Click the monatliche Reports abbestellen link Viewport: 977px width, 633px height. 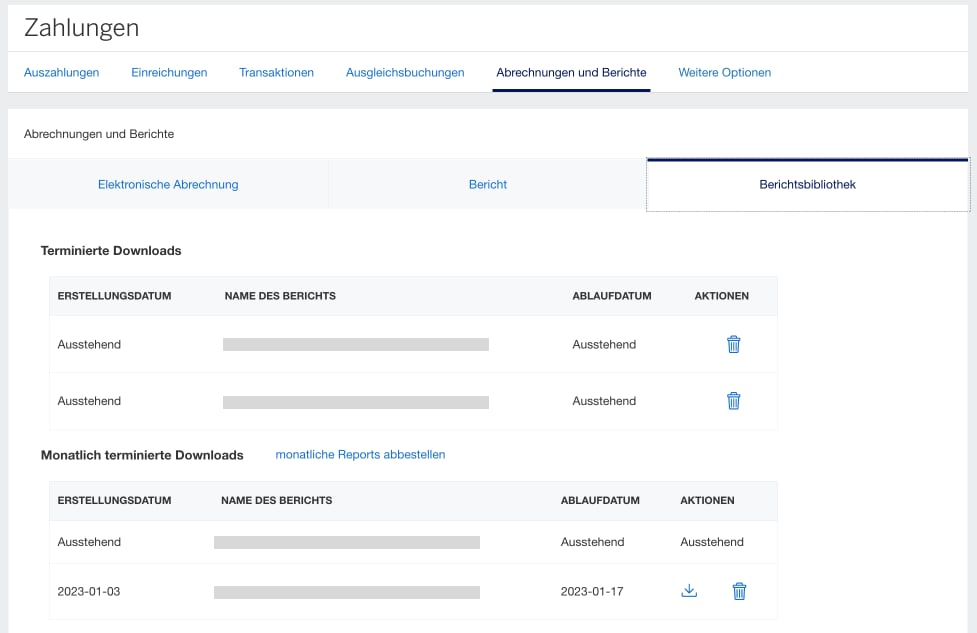pyautogui.click(x=360, y=454)
